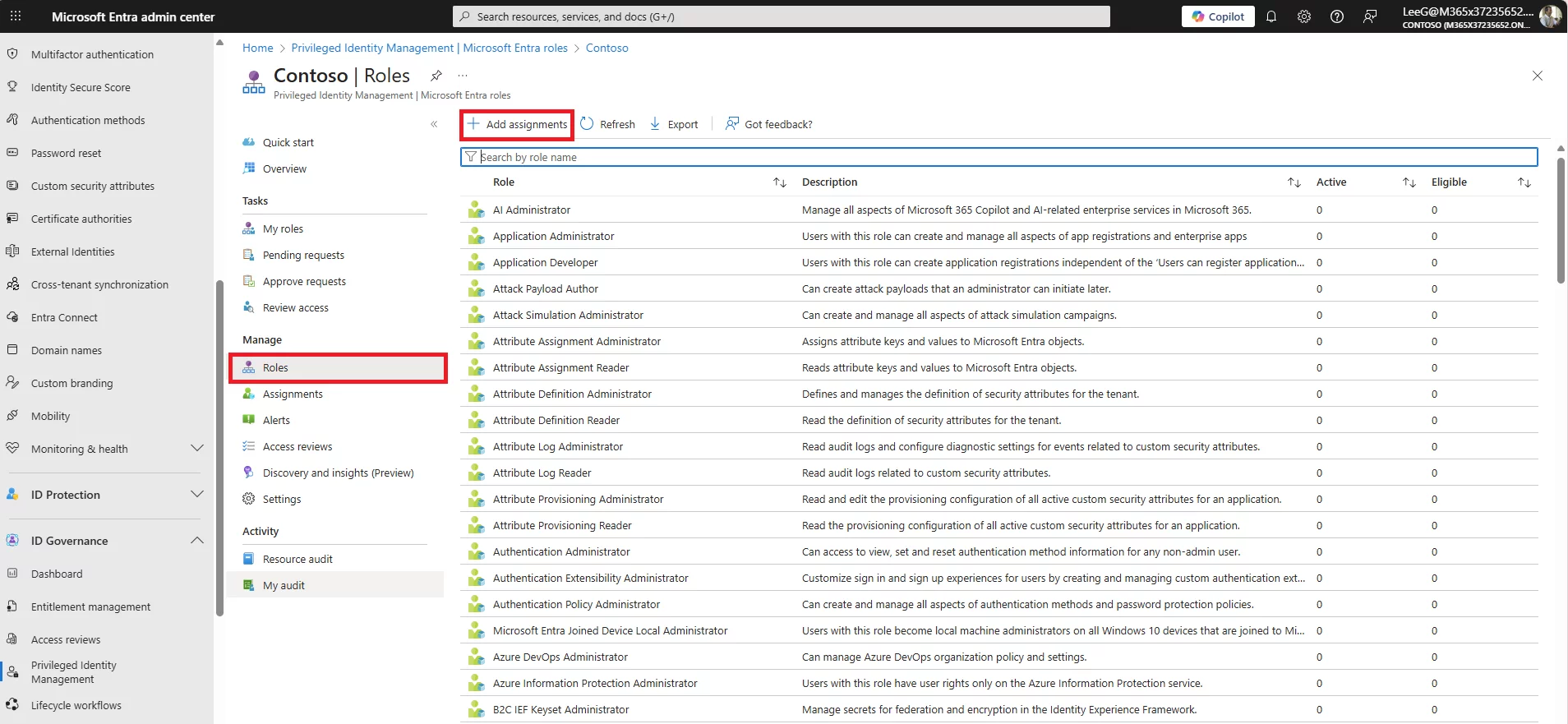Viewport: 1568px width, 724px height.
Task: Click the Custom branding icon in the sidebar
Action: (12, 383)
